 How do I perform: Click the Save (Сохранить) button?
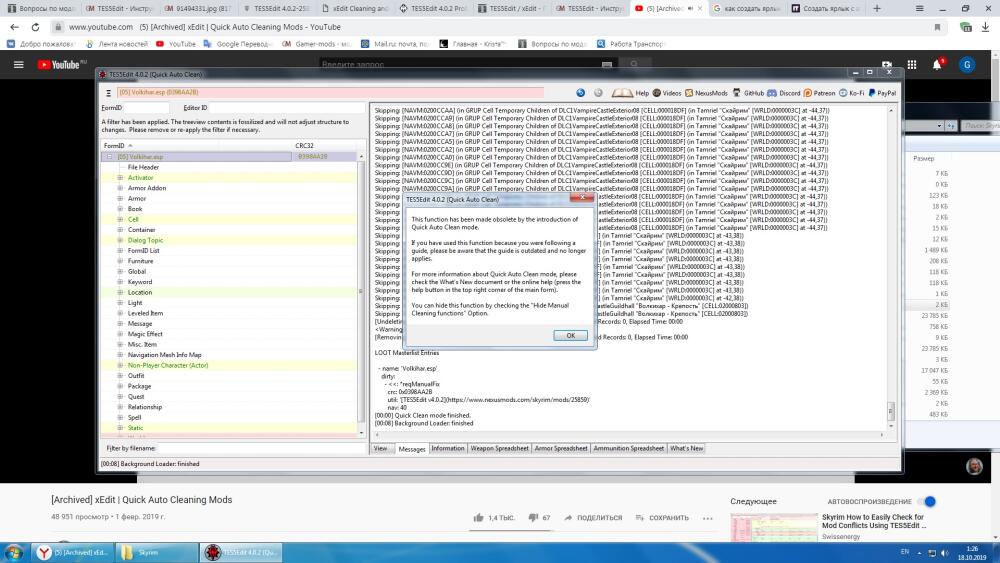point(662,518)
